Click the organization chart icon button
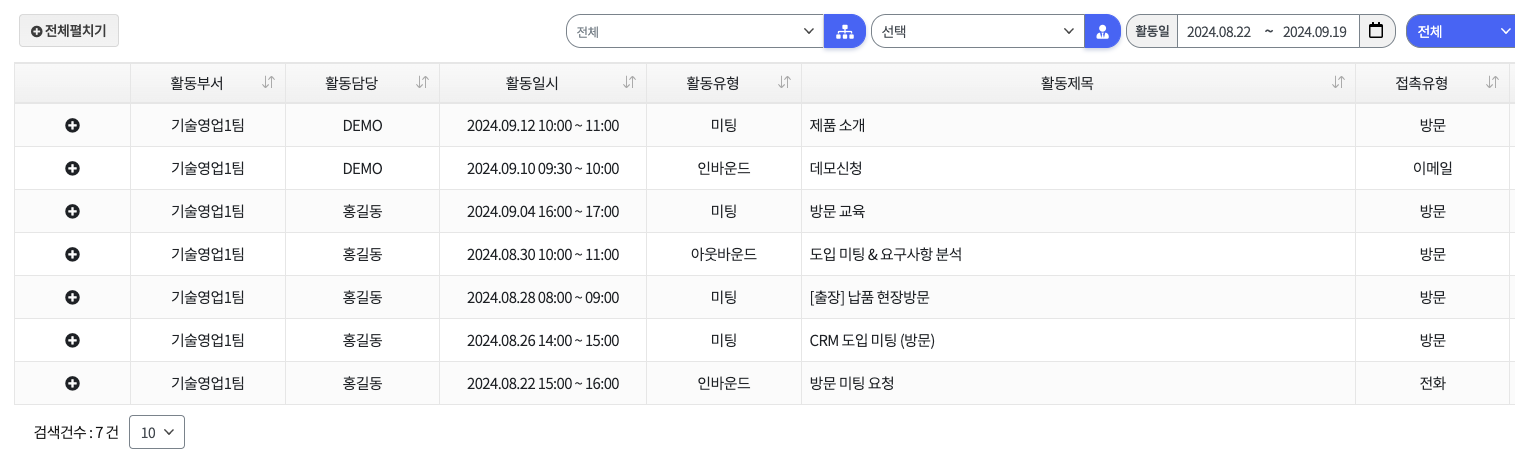This screenshot has width=1515, height=469. pos(844,31)
